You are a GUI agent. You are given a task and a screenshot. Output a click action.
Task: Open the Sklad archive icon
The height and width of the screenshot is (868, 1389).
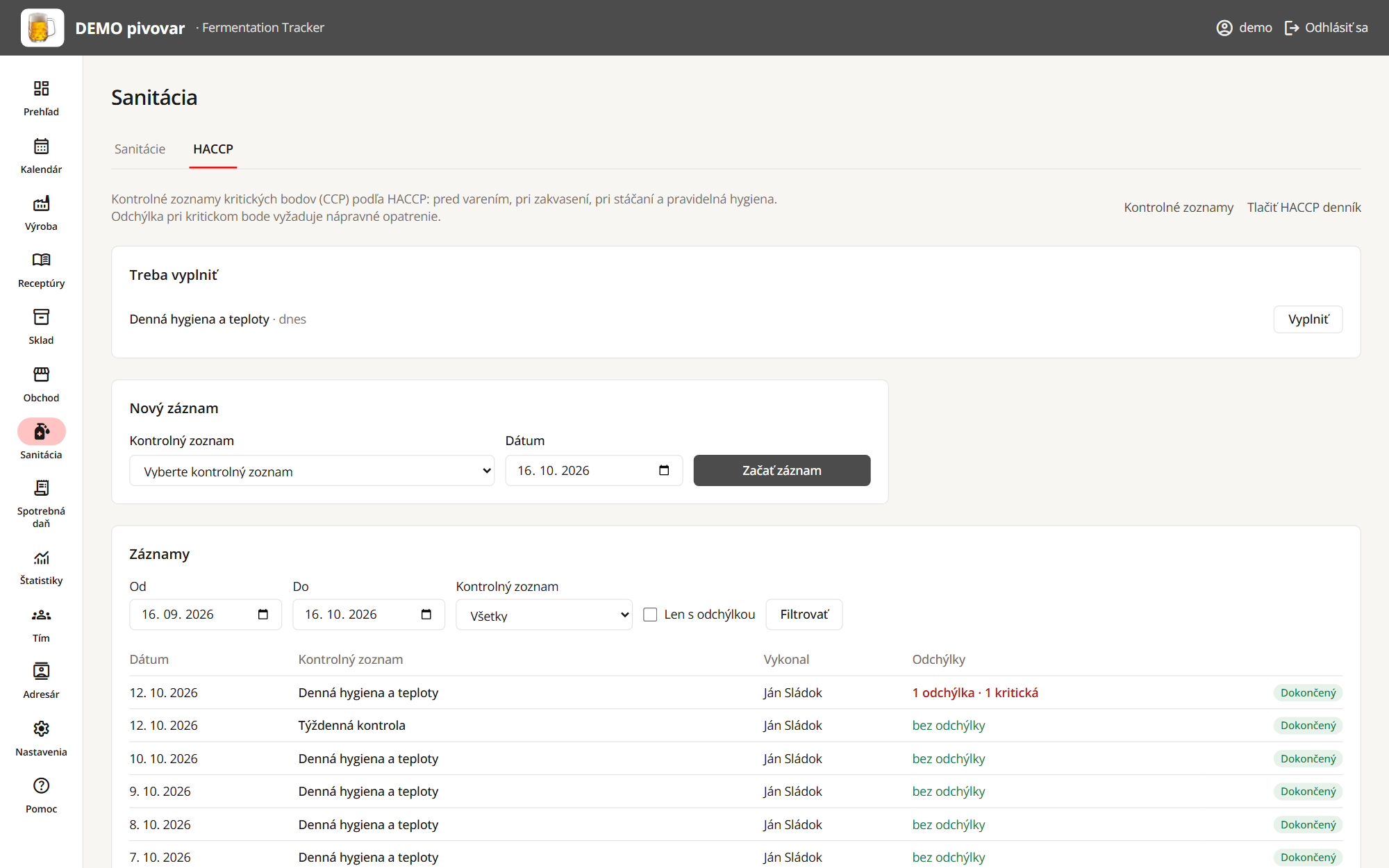tap(41, 317)
